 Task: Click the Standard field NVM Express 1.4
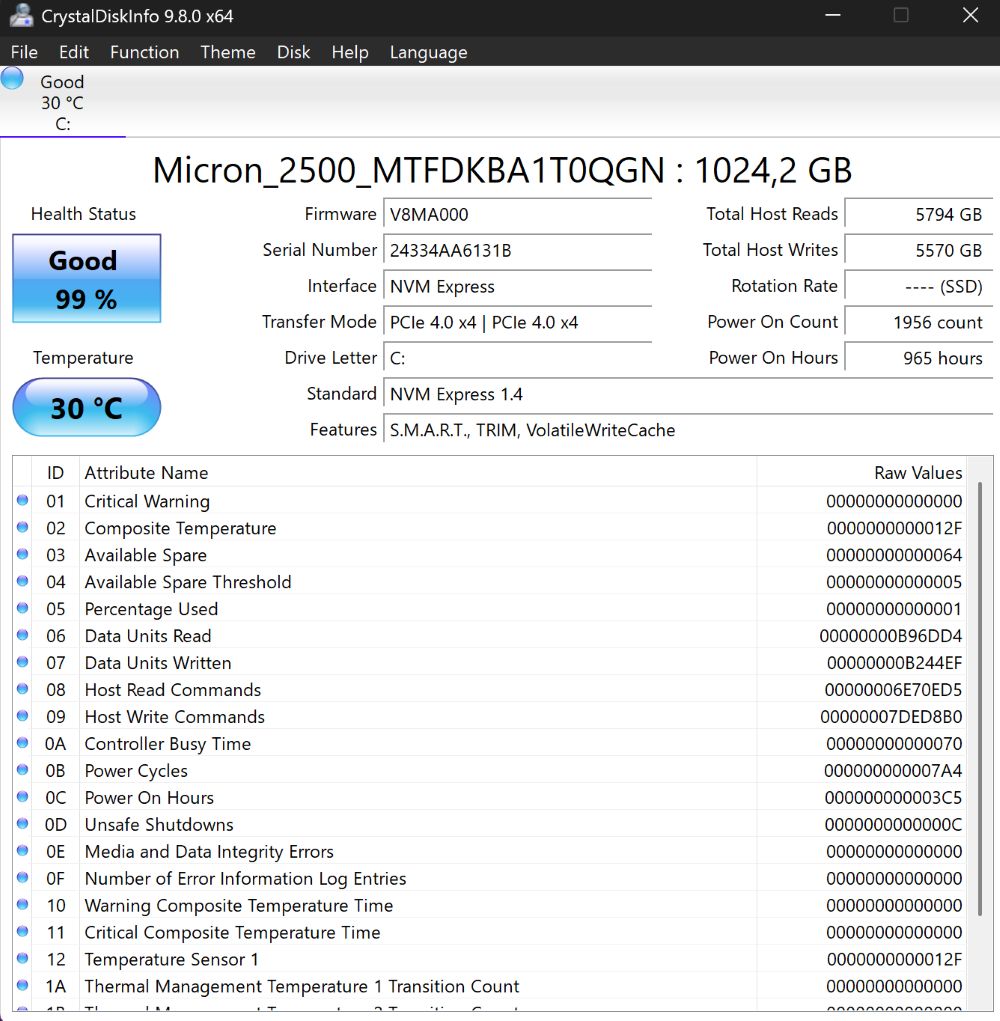click(x=688, y=394)
